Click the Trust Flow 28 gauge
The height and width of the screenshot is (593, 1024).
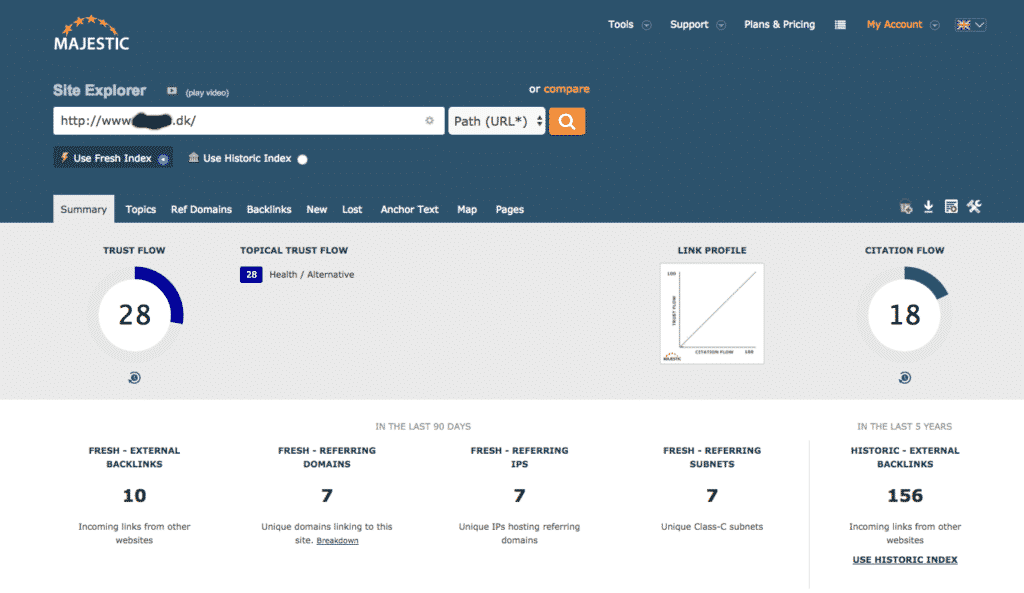click(x=135, y=315)
